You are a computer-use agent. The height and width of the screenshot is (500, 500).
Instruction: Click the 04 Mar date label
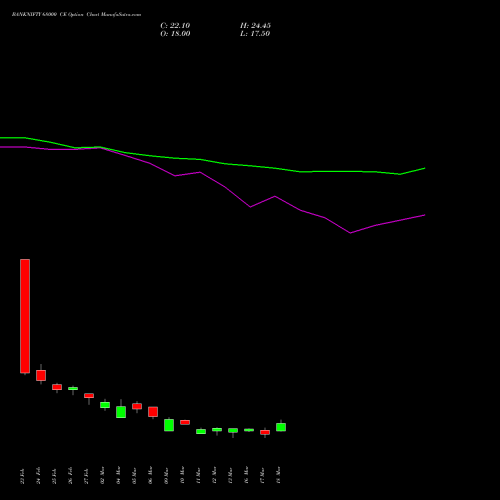[x=118, y=475]
